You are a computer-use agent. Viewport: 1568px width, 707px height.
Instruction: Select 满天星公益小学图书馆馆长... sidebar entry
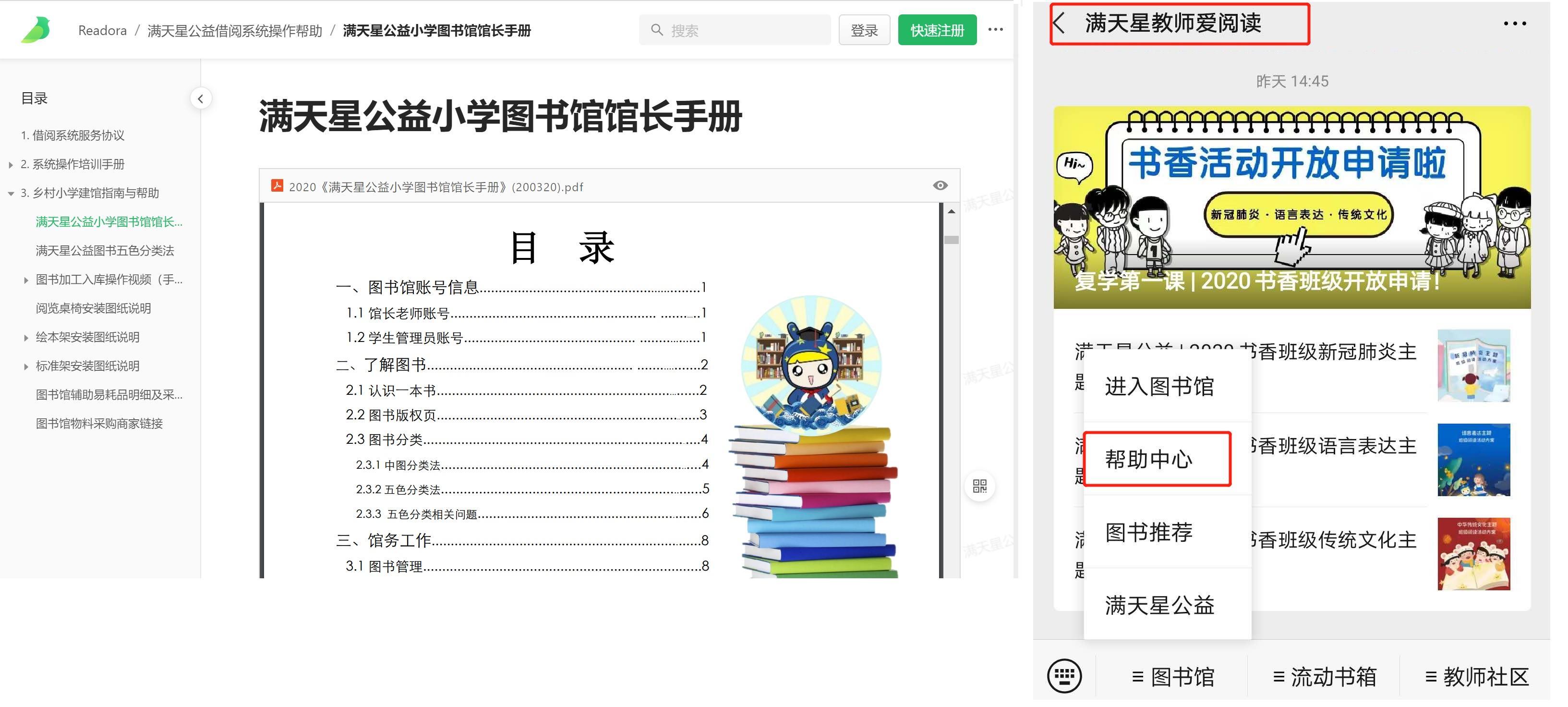tap(109, 222)
